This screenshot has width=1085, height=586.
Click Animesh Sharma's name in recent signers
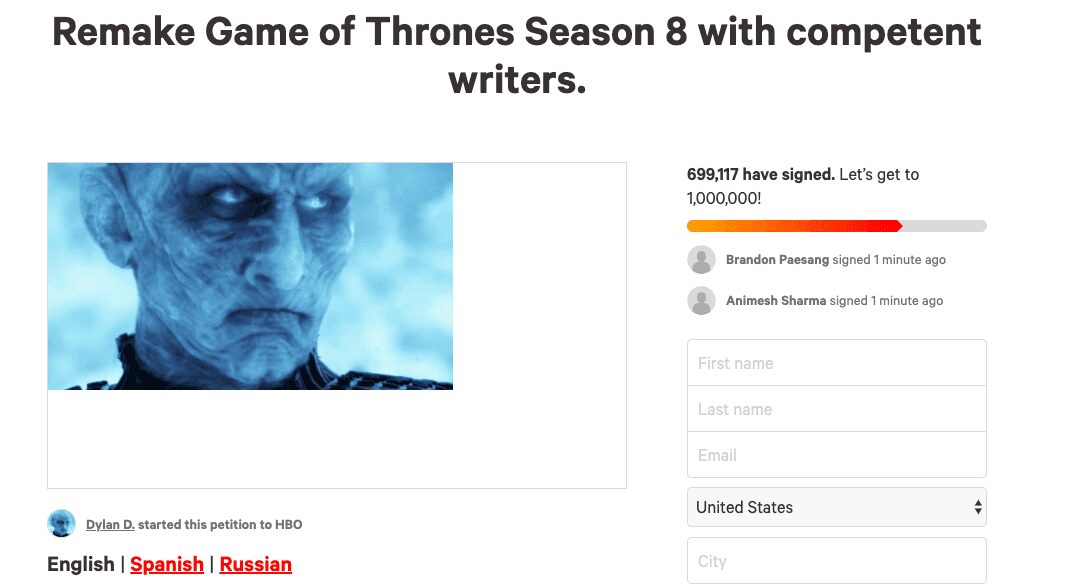(776, 301)
